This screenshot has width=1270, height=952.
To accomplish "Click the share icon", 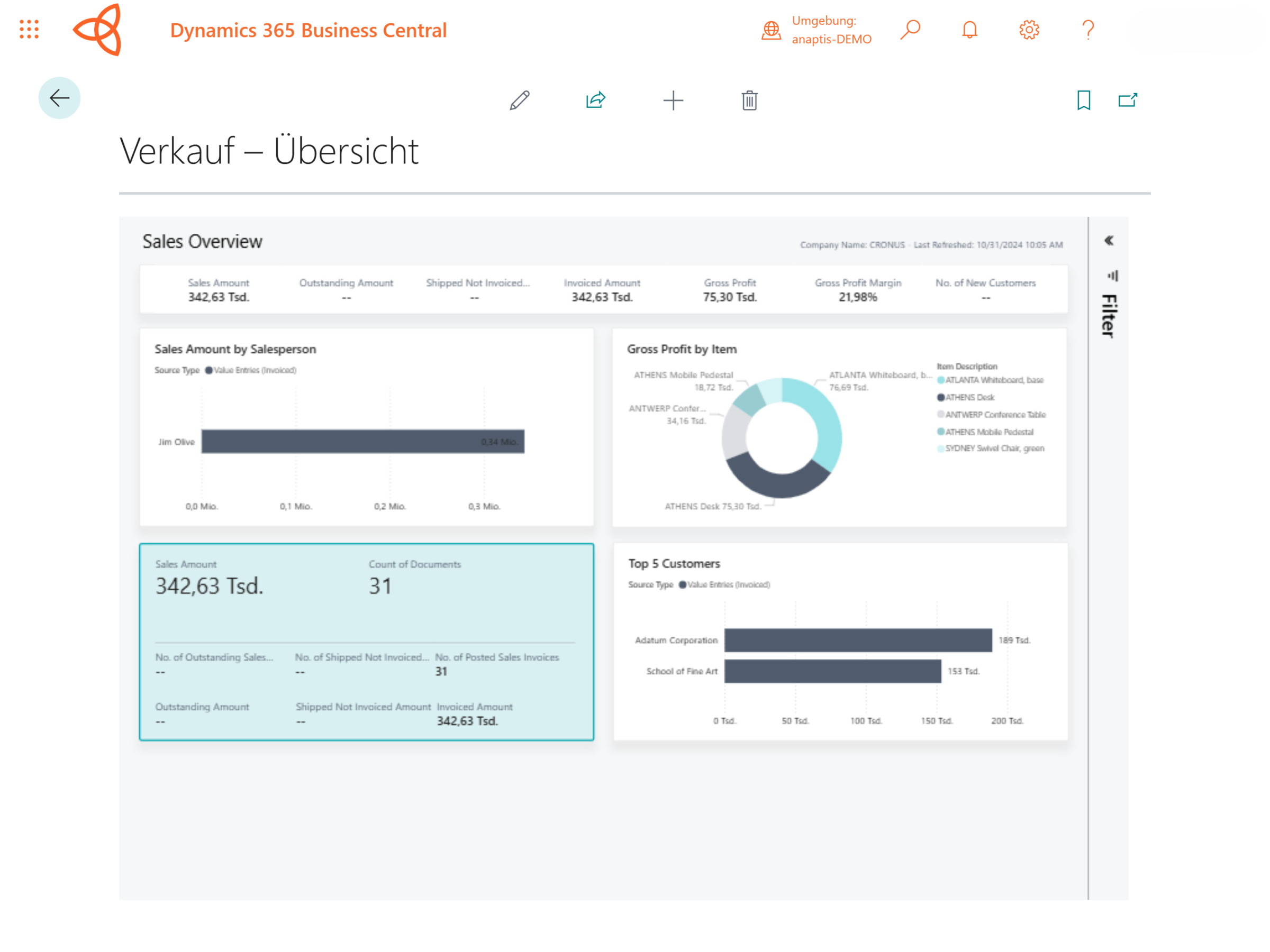I will coord(595,100).
